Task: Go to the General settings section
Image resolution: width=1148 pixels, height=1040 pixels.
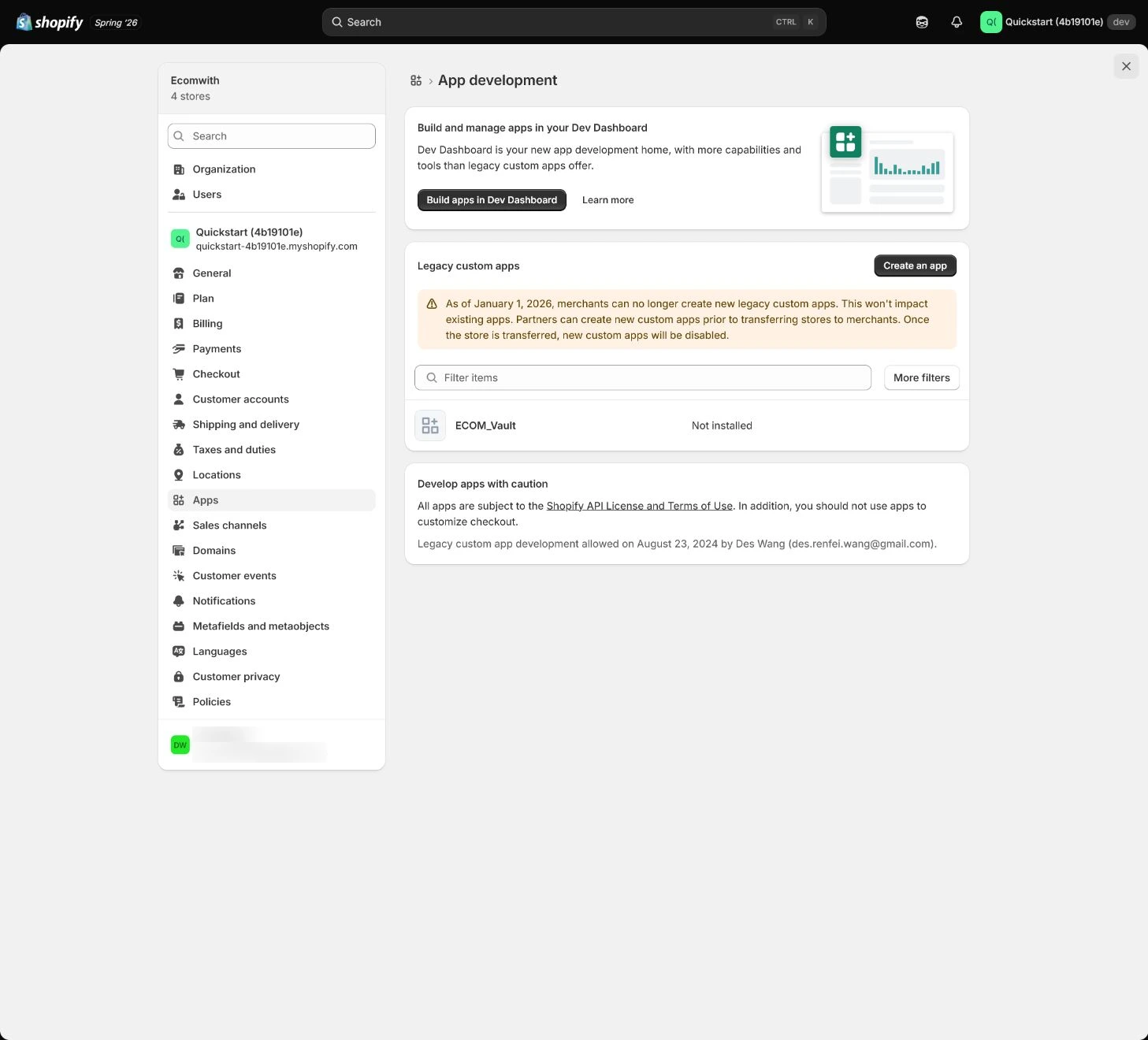Action: pos(272,273)
